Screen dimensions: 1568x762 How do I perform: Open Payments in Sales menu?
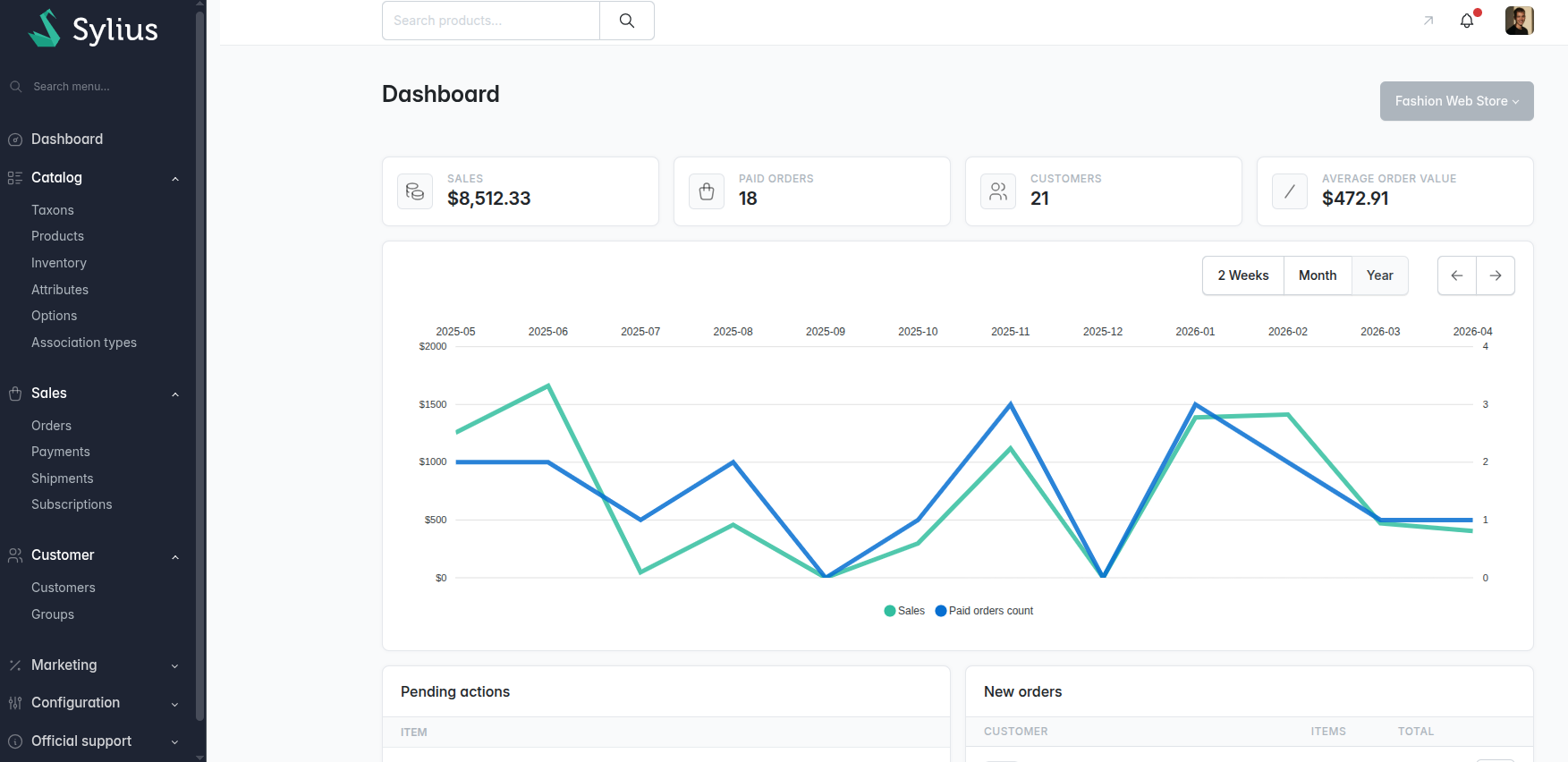[x=61, y=452]
